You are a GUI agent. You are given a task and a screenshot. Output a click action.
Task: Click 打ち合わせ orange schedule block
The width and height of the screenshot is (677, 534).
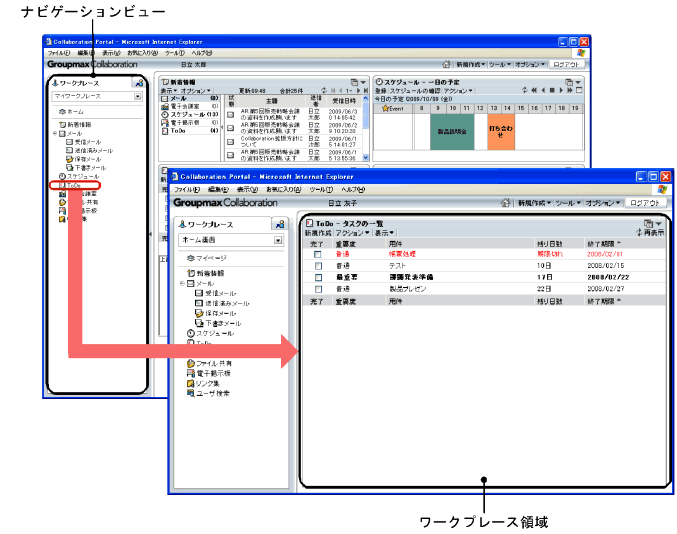[501, 132]
